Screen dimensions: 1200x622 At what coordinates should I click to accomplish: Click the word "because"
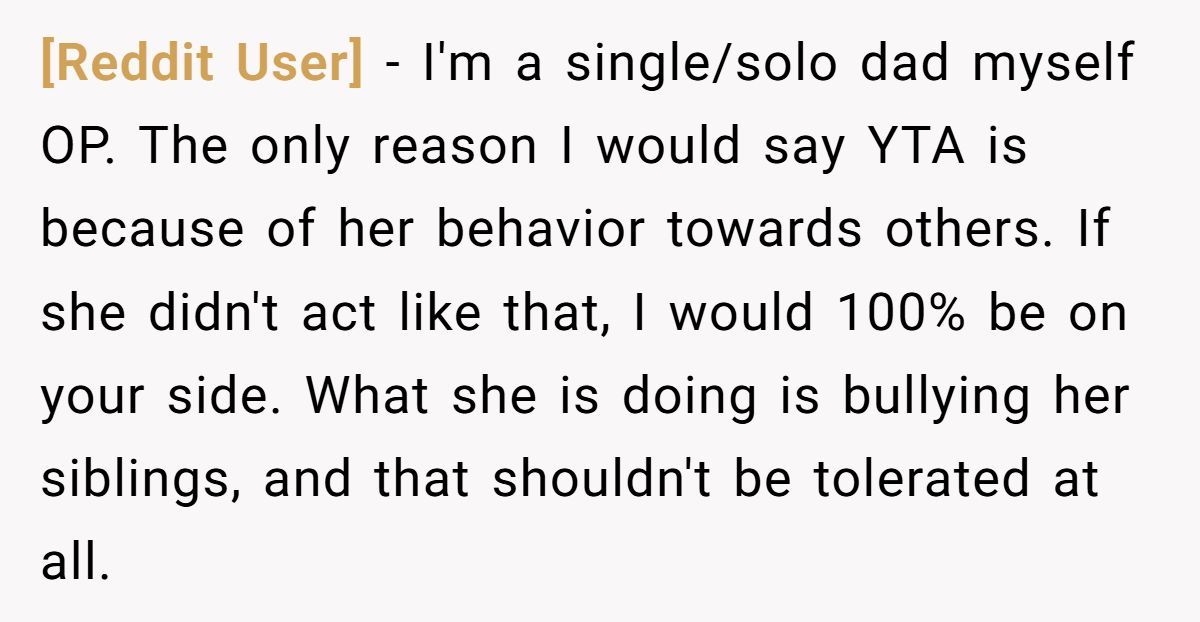click(143, 230)
